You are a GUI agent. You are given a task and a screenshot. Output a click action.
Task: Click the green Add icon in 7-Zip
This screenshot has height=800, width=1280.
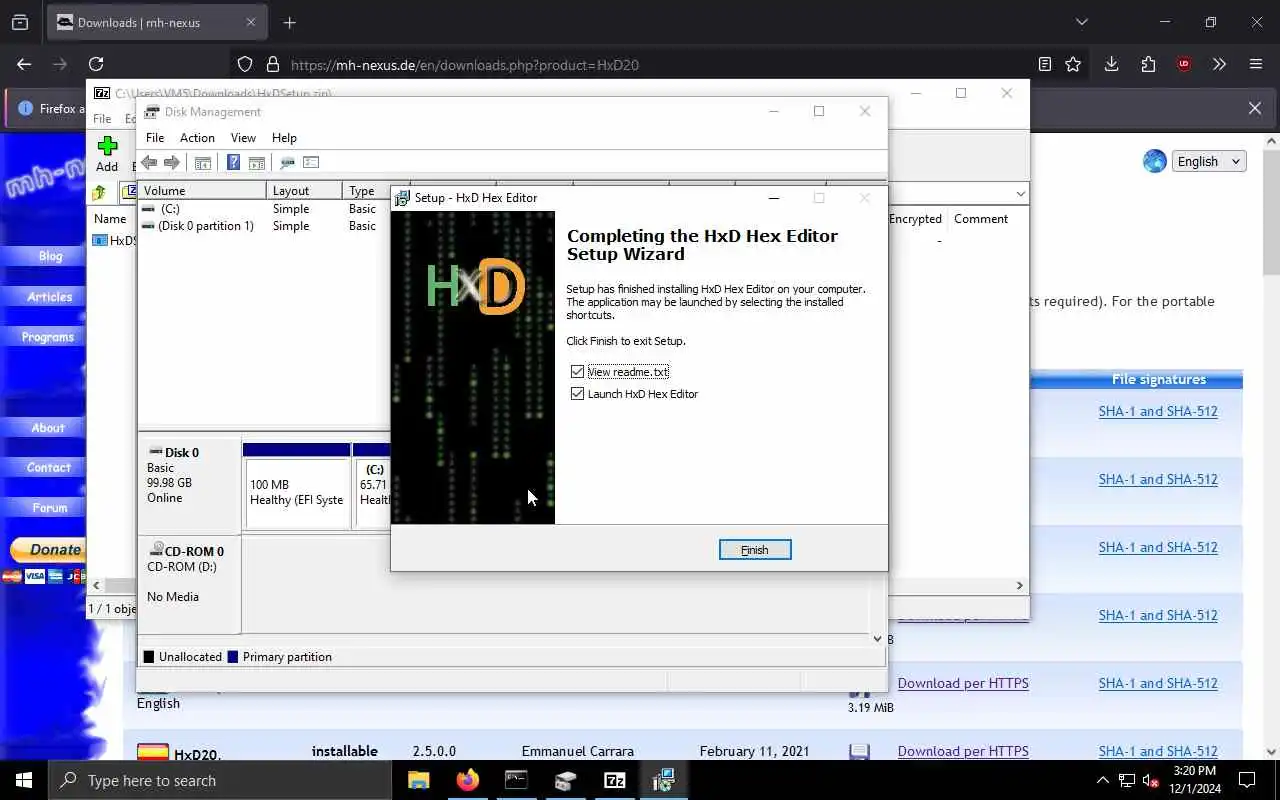click(107, 147)
